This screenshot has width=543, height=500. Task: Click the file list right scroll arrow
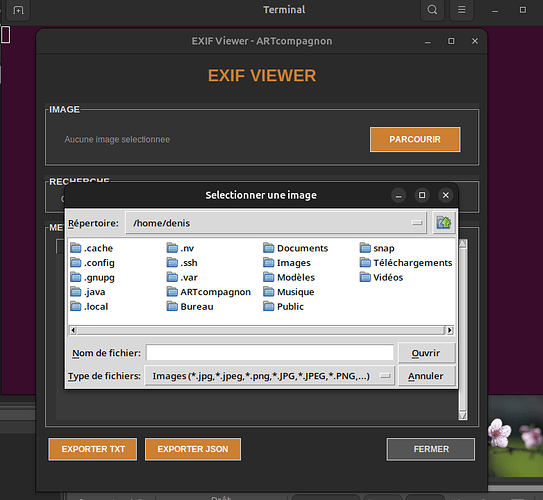click(449, 330)
